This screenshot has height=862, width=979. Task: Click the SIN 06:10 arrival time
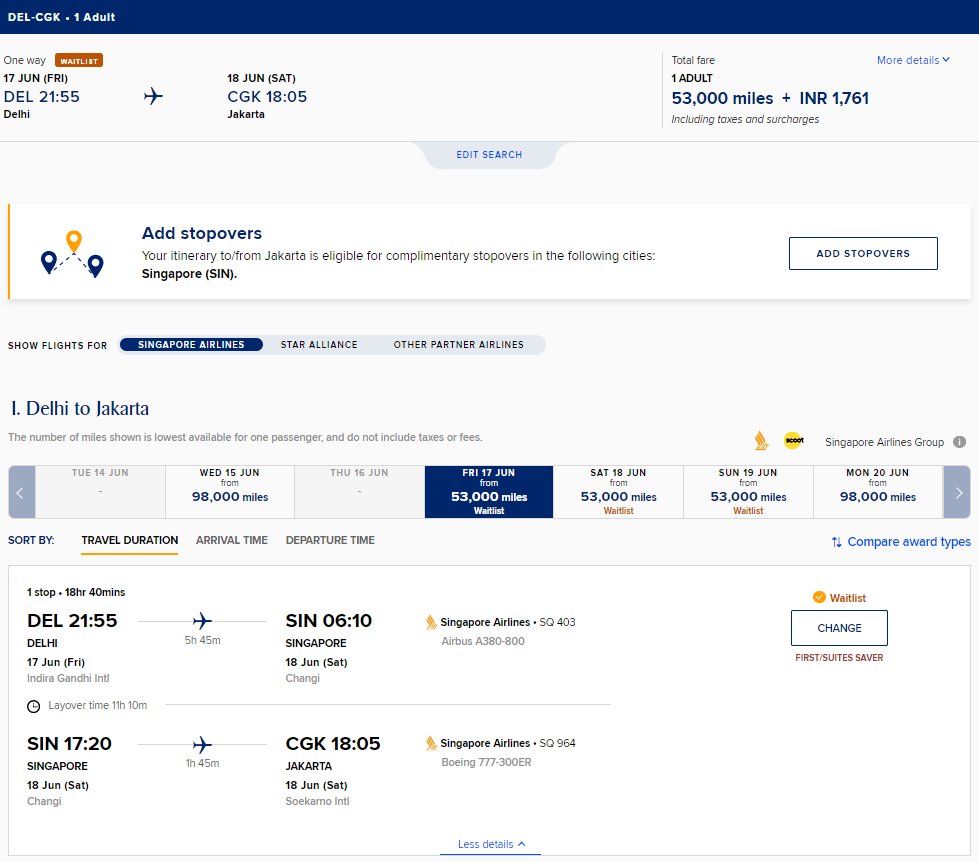pos(328,620)
